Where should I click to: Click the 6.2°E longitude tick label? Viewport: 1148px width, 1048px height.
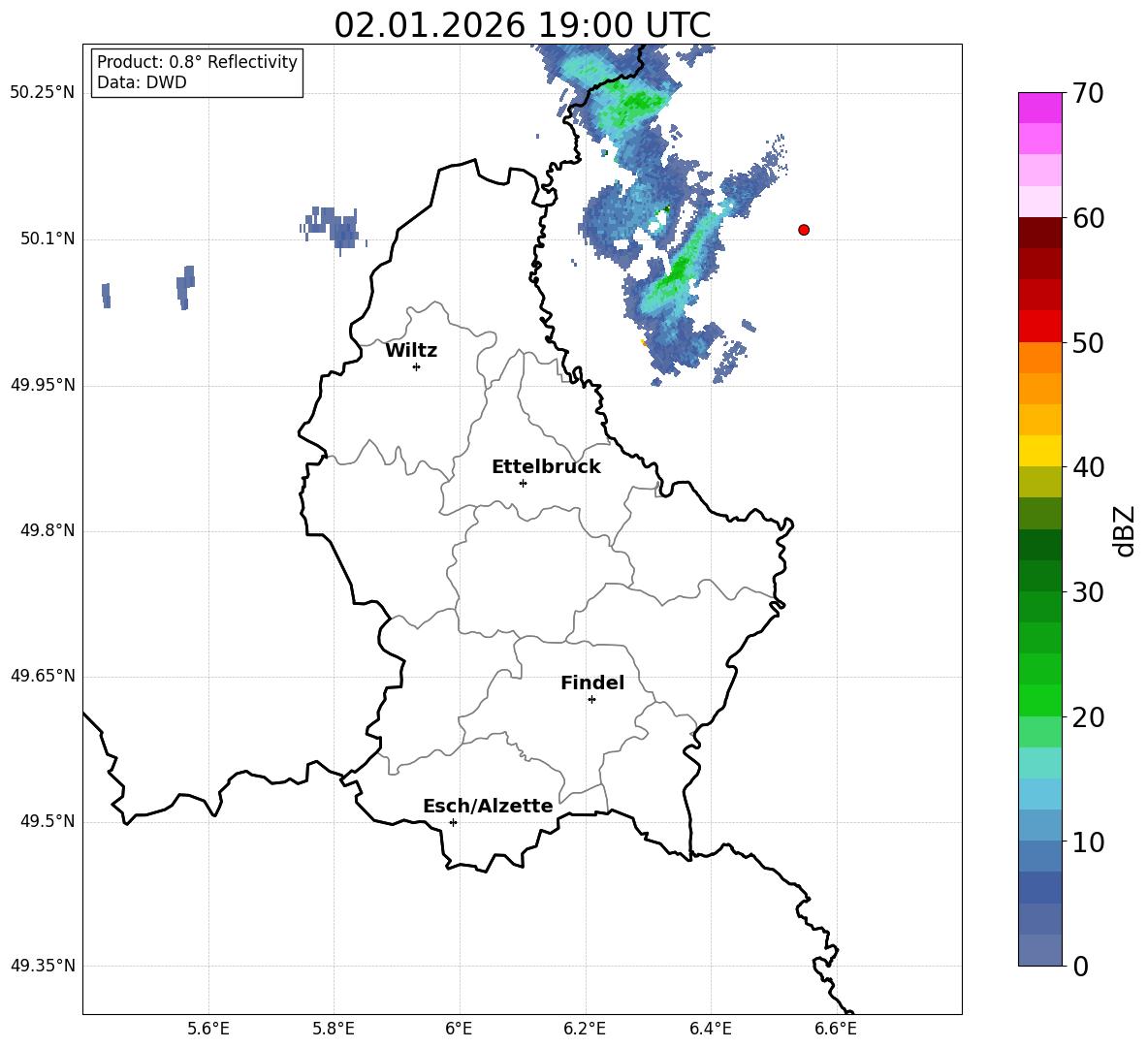pos(585,1029)
